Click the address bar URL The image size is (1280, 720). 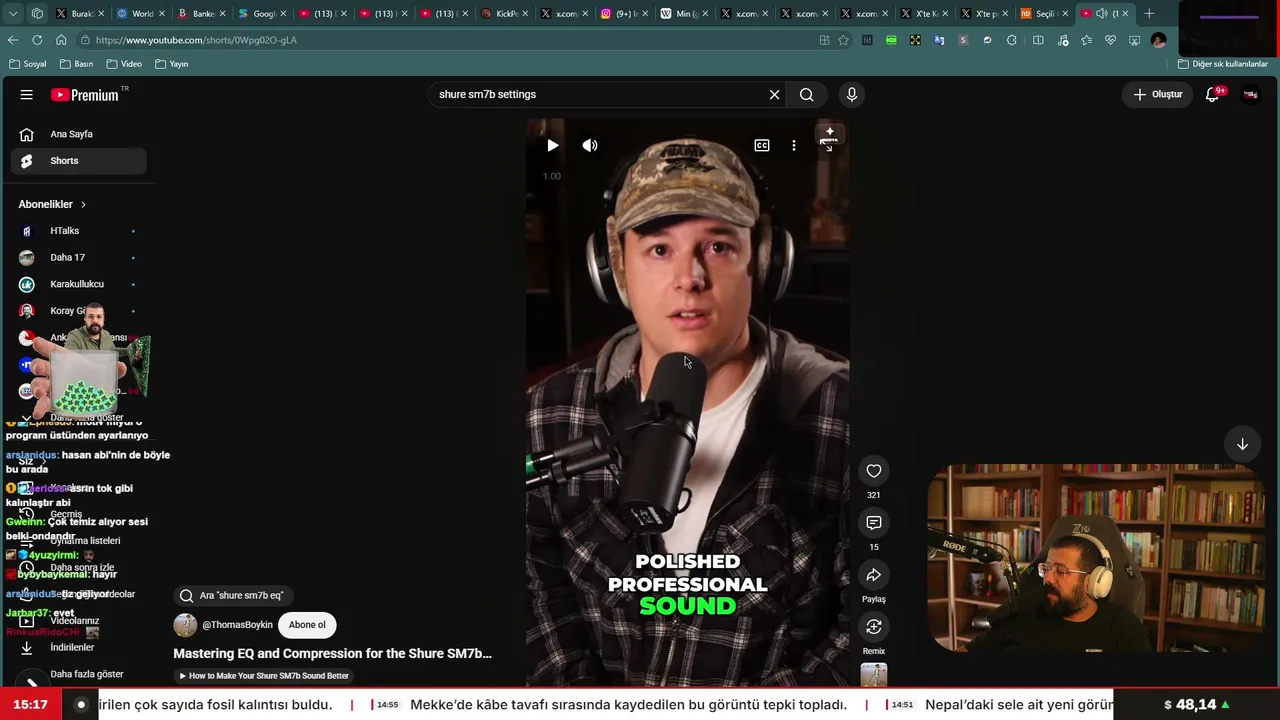196,40
